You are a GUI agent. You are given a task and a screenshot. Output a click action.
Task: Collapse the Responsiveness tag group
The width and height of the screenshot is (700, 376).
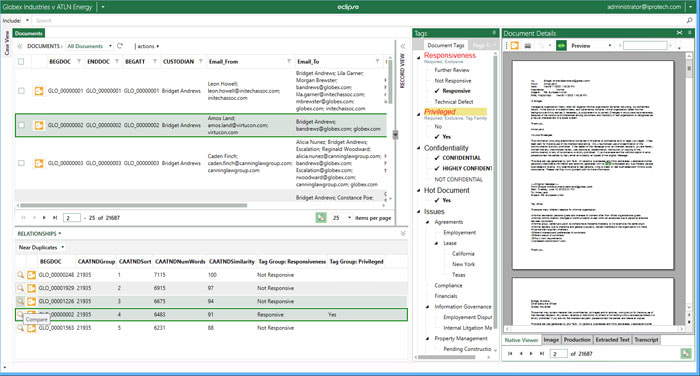click(419, 57)
